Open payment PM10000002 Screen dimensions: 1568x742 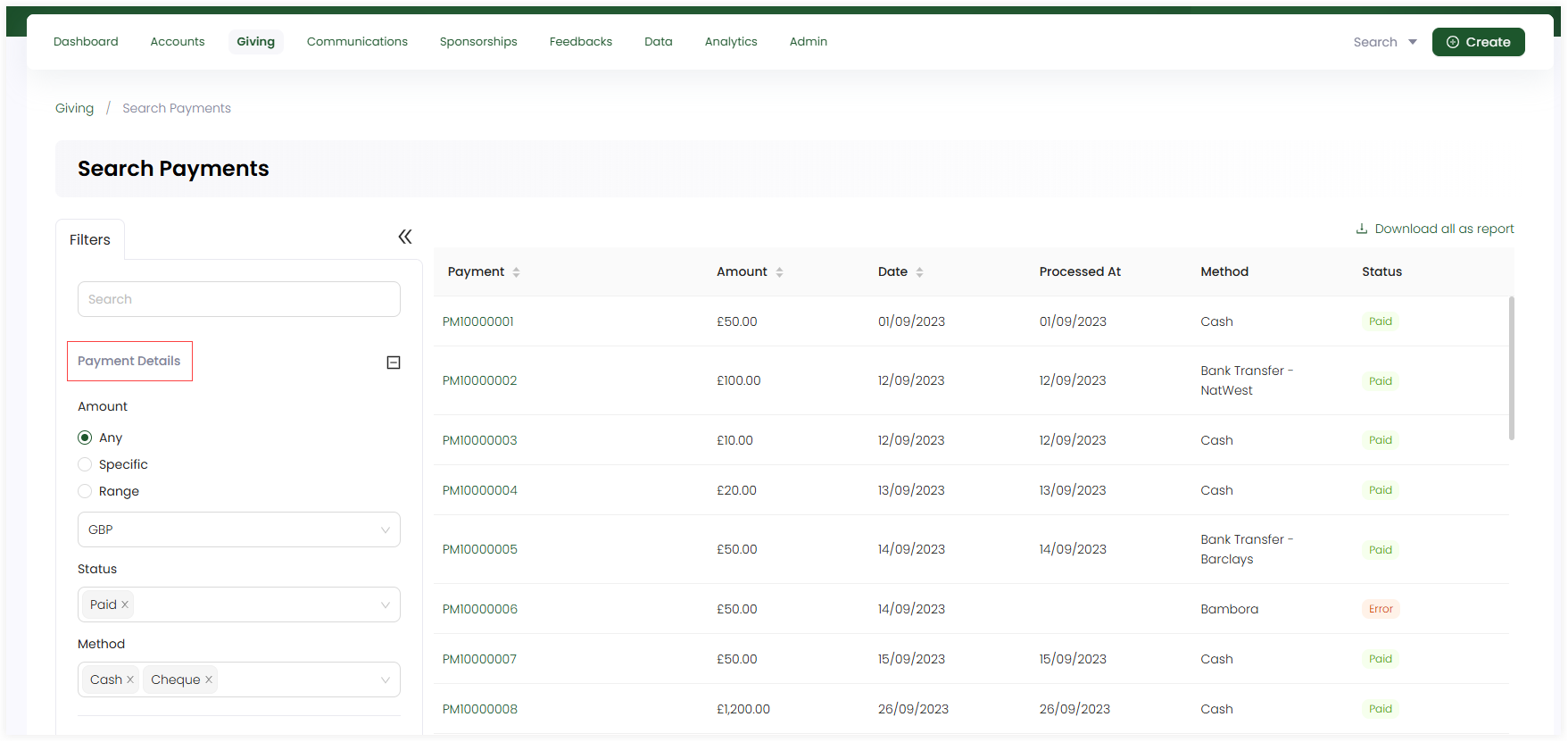[x=480, y=380]
